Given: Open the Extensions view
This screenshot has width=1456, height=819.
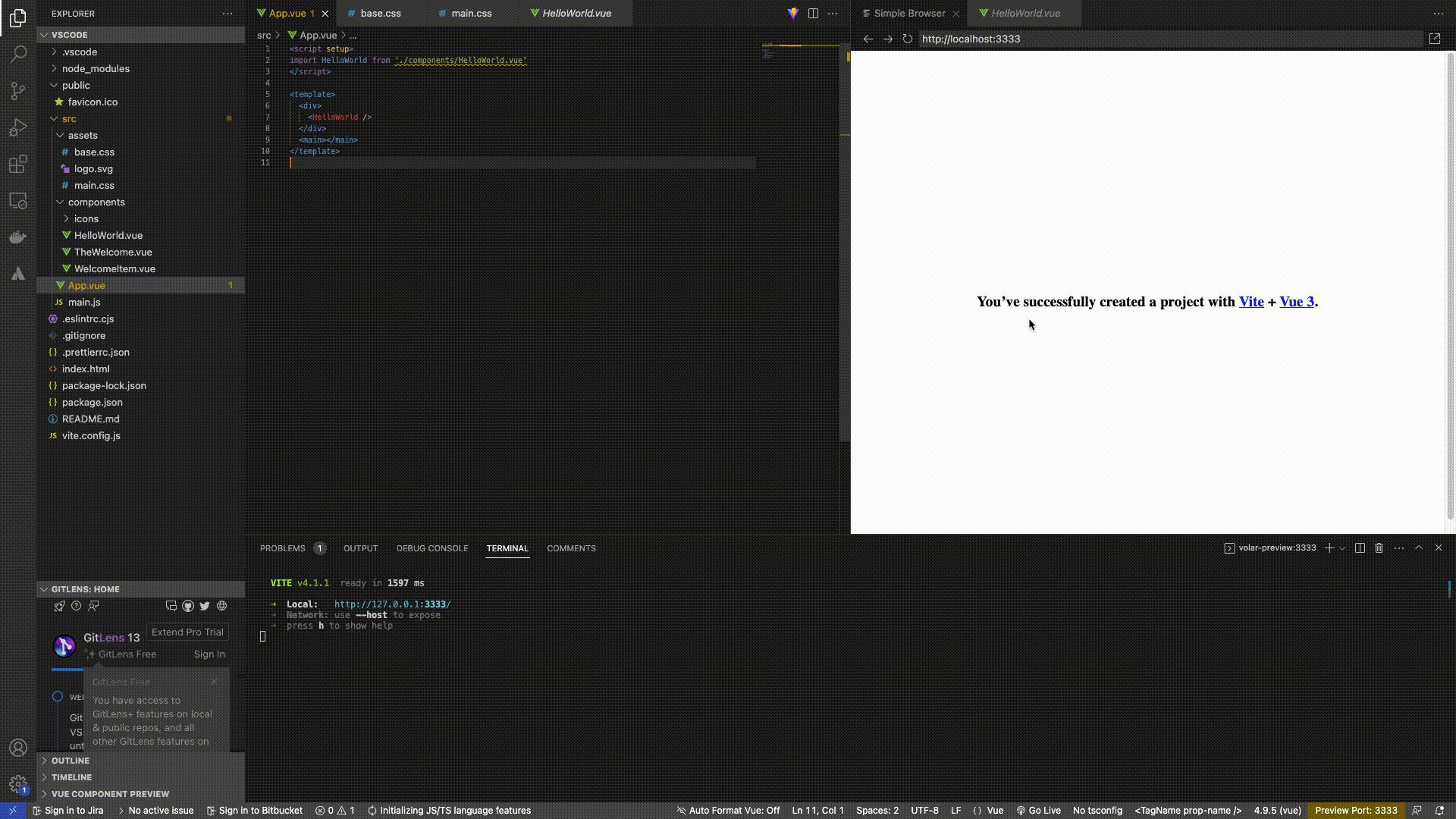Looking at the screenshot, I should tap(18, 165).
